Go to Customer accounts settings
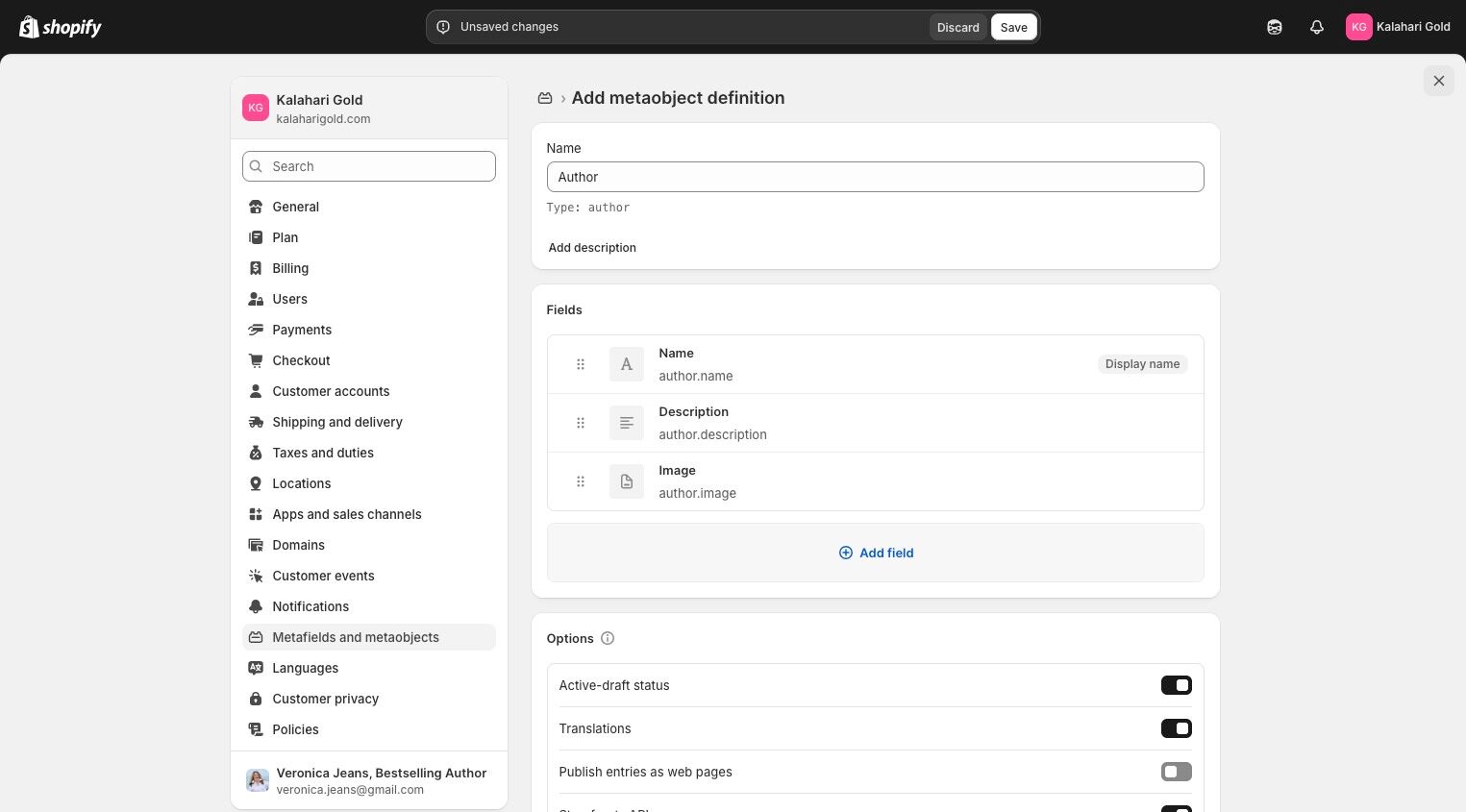The image size is (1466, 812). (x=331, y=391)
